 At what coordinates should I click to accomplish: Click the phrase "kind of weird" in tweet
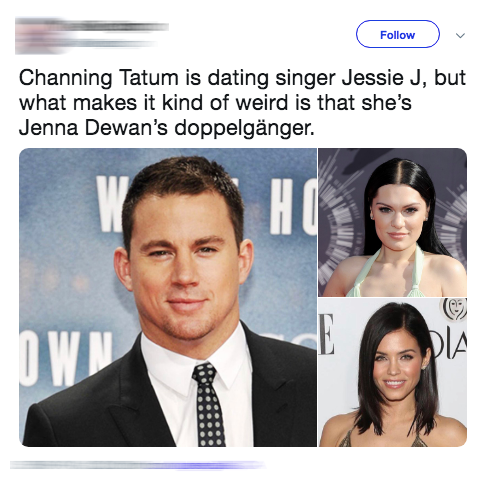point(225,103)
